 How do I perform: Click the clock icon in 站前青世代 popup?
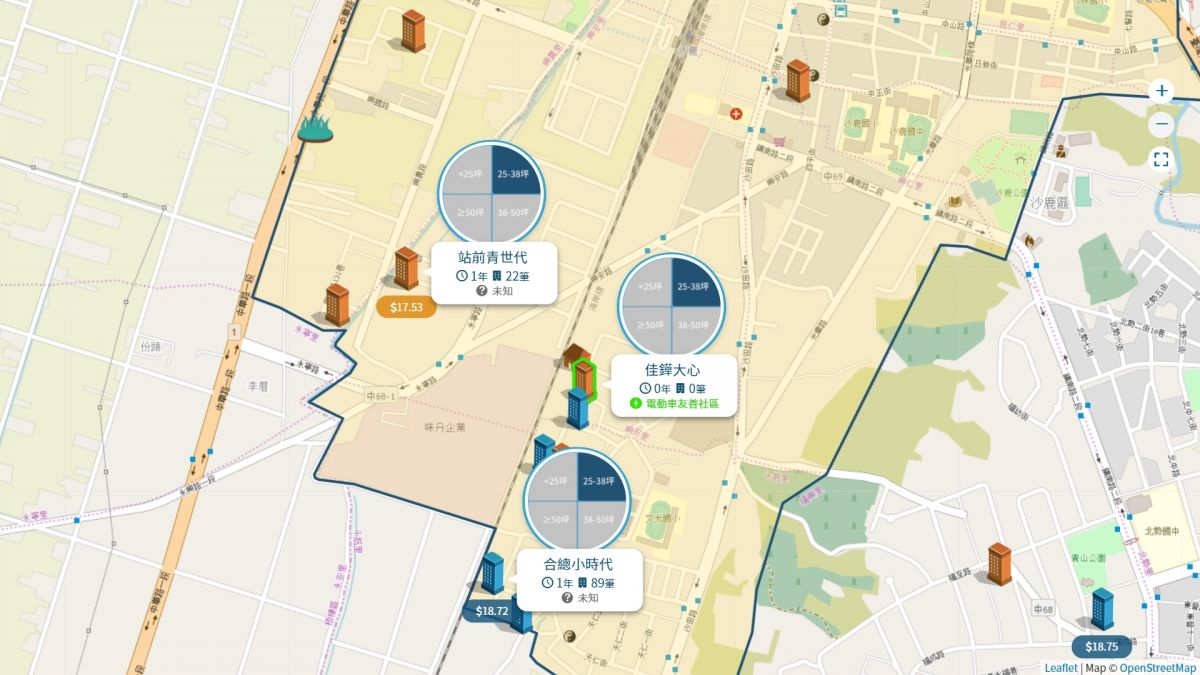click(x=462, y=276)
